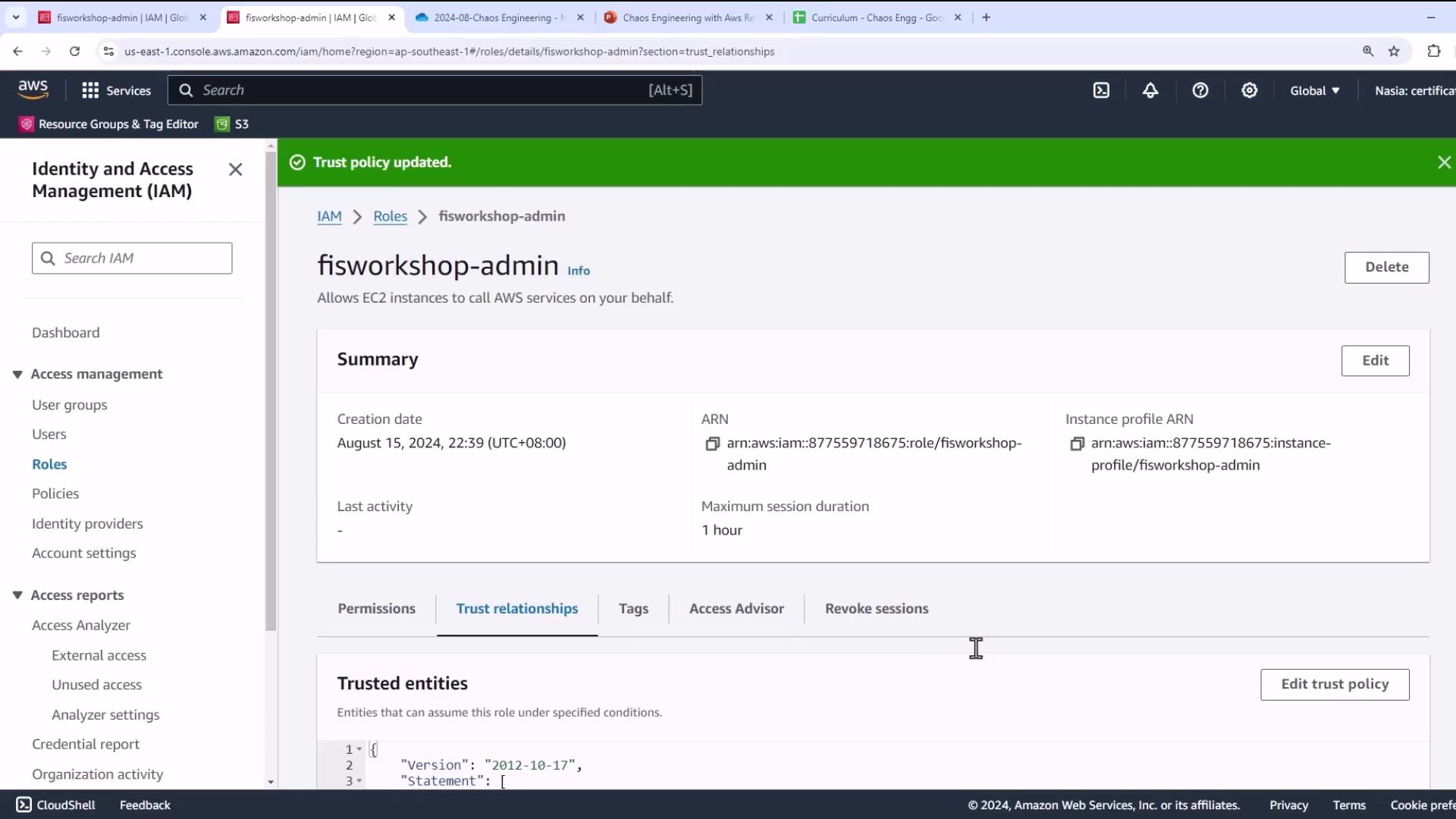Image resolution: width=1456 pixels, height=819 pixels.
Task: Open the notifications bell icon
Action: (1150, 90)
